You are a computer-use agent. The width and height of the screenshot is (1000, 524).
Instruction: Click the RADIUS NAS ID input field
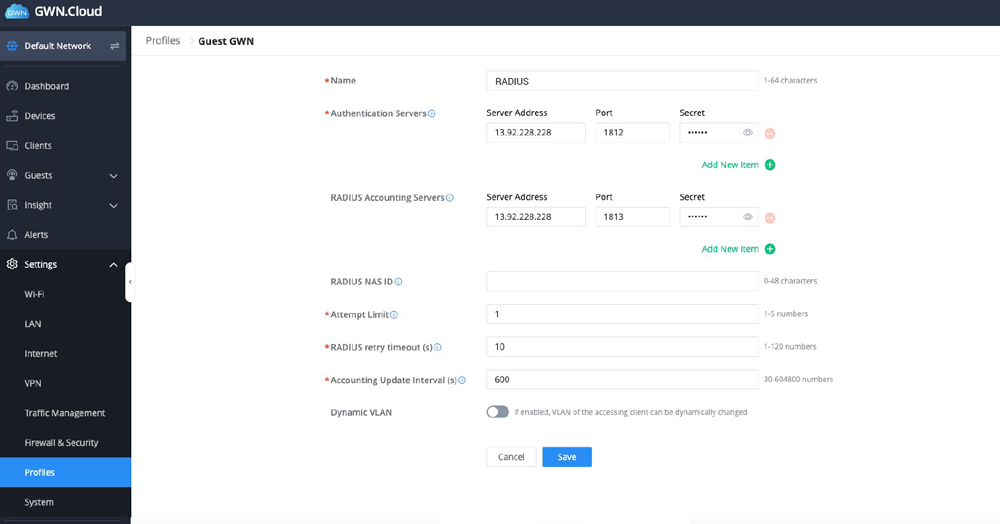tap(621, 282)
